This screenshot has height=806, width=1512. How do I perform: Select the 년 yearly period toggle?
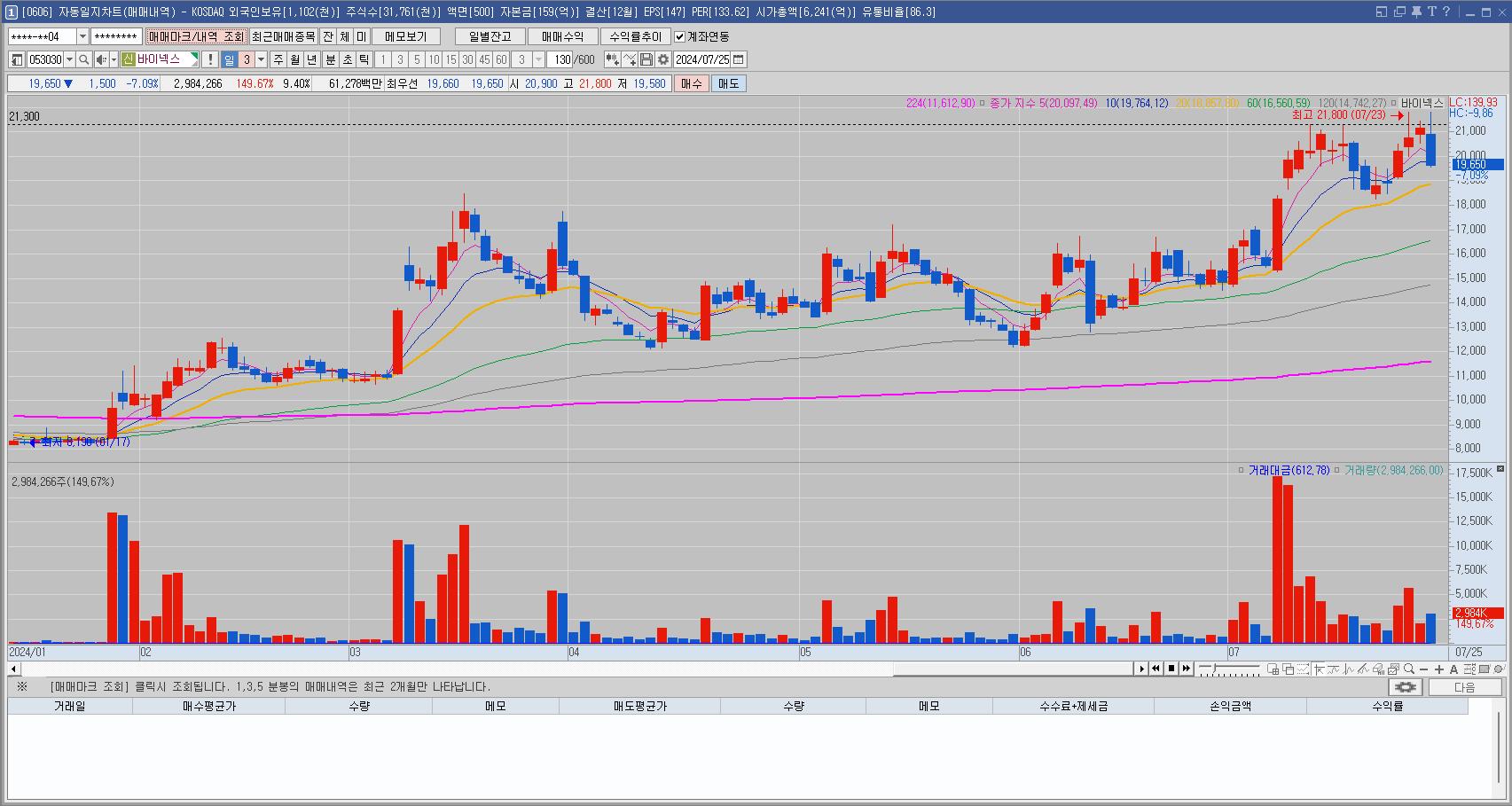(x=312, y=59)
